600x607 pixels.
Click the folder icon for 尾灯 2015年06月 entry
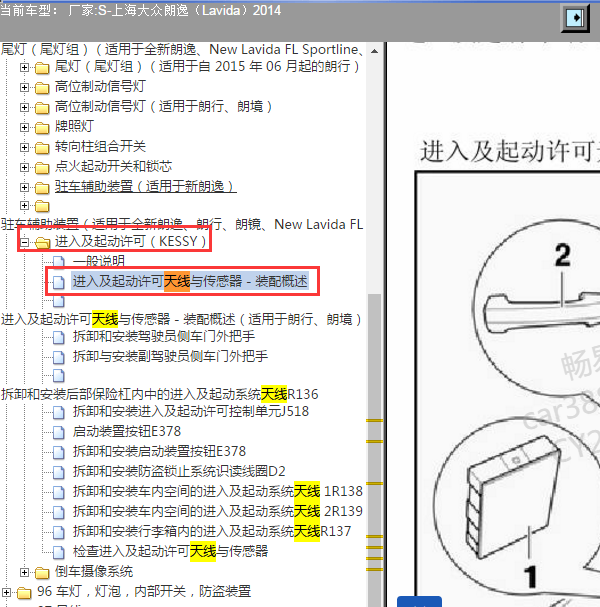click(42, 68)
